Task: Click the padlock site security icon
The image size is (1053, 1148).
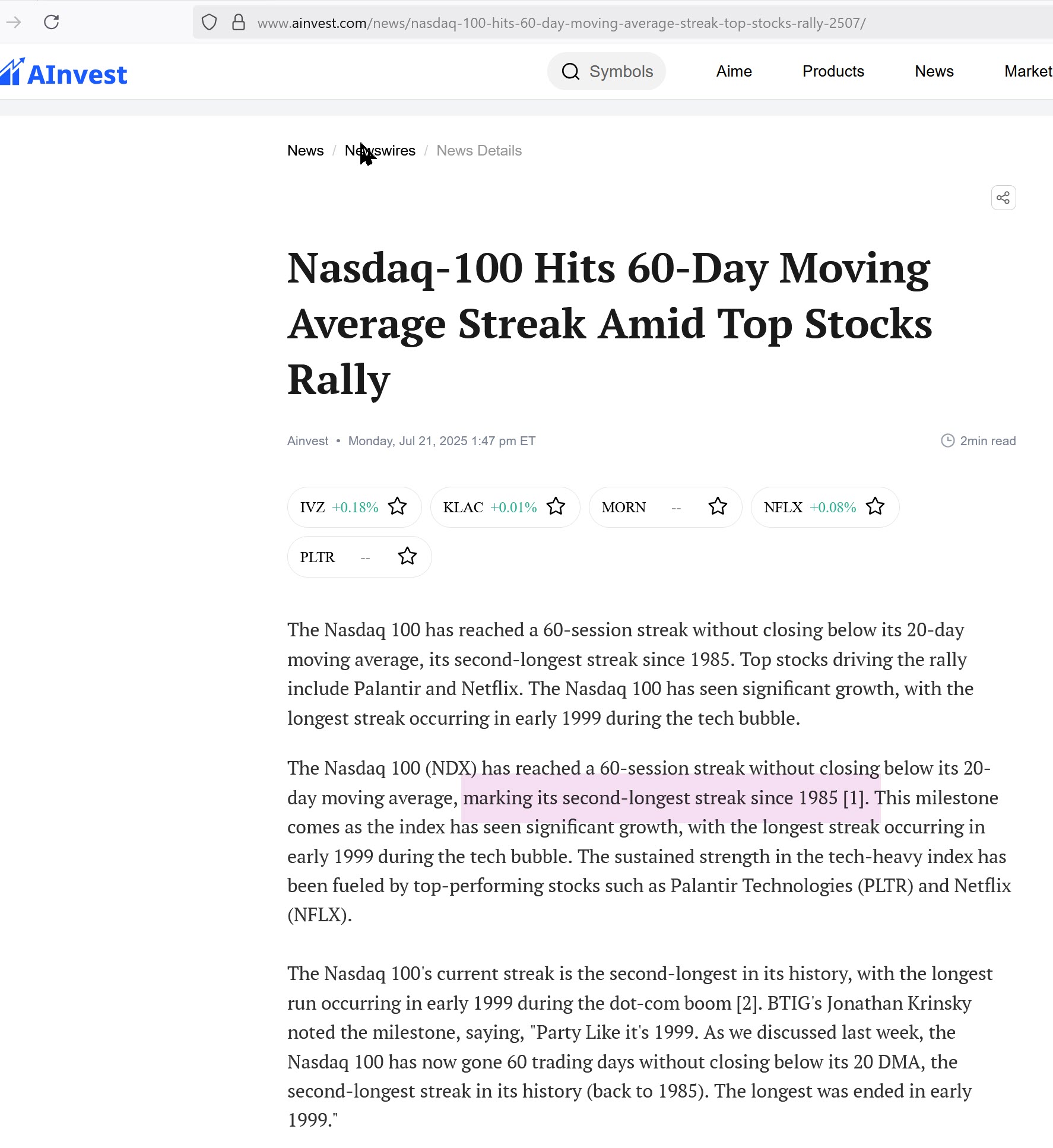Action: [239, 23]
